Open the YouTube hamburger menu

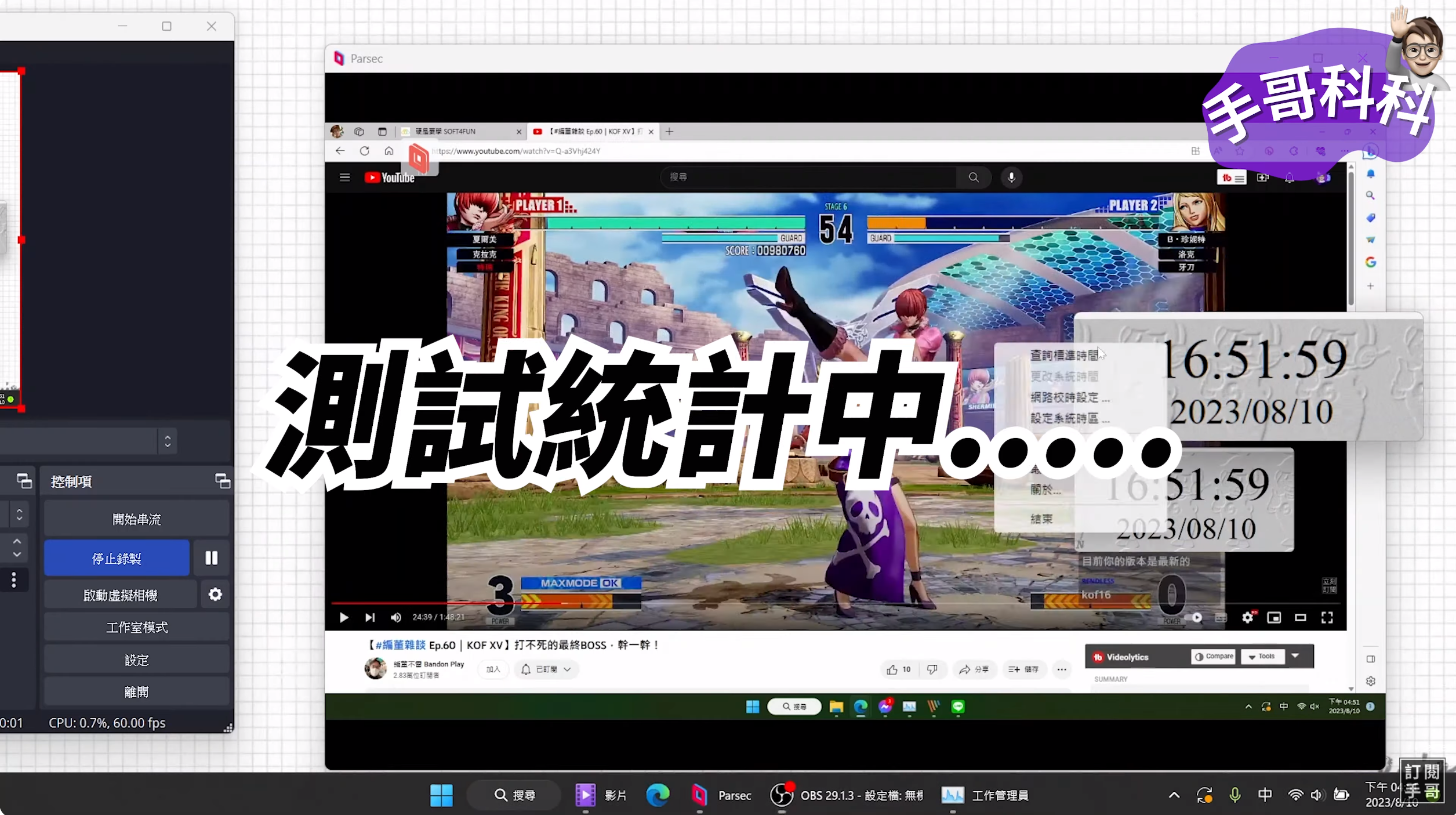[344, 178]
